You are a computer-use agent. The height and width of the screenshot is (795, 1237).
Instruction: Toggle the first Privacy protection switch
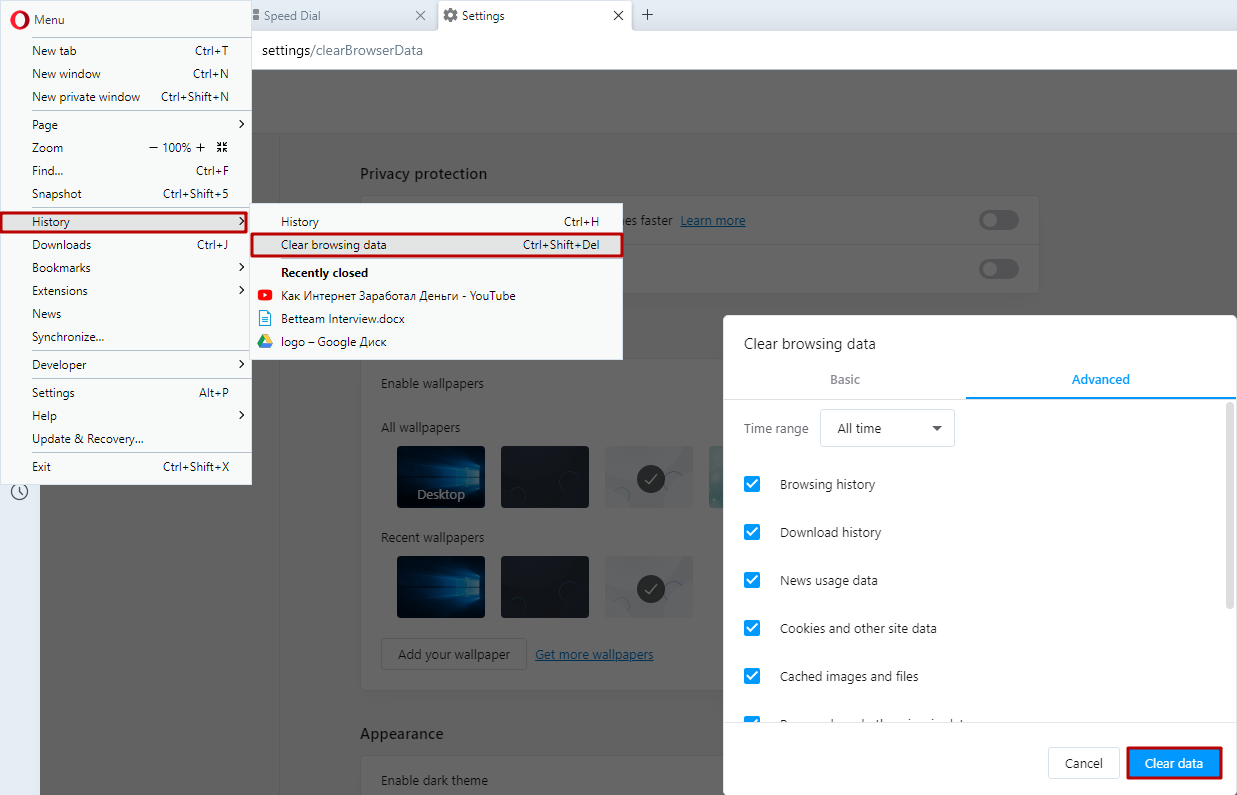pyautogui.click(x=999, y=220)
